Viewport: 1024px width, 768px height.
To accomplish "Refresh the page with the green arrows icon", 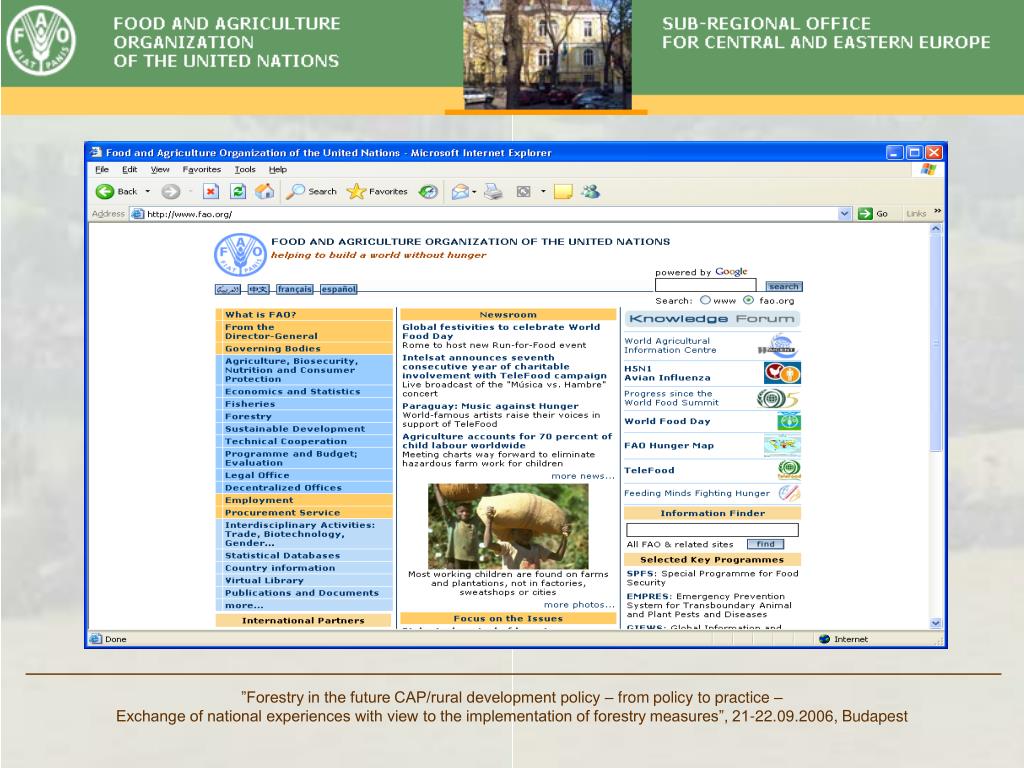I will (238, 191).
